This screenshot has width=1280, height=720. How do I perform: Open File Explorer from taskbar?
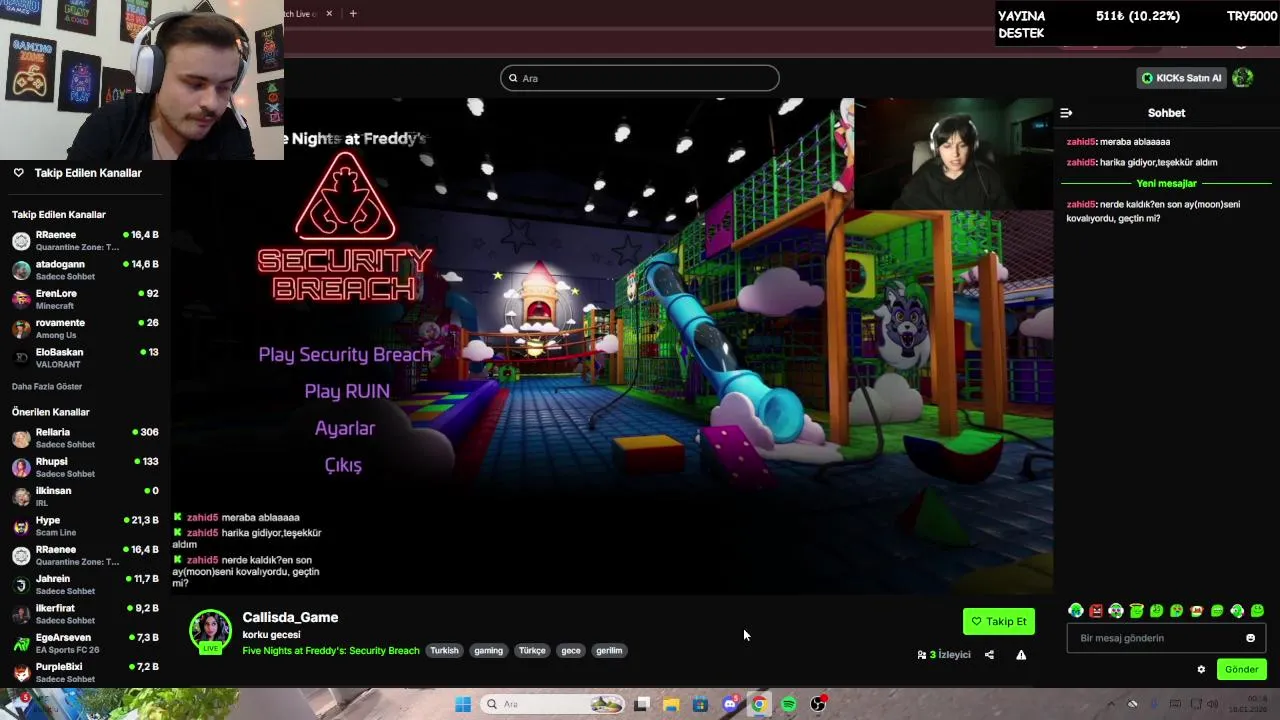(x=671, y=704)
